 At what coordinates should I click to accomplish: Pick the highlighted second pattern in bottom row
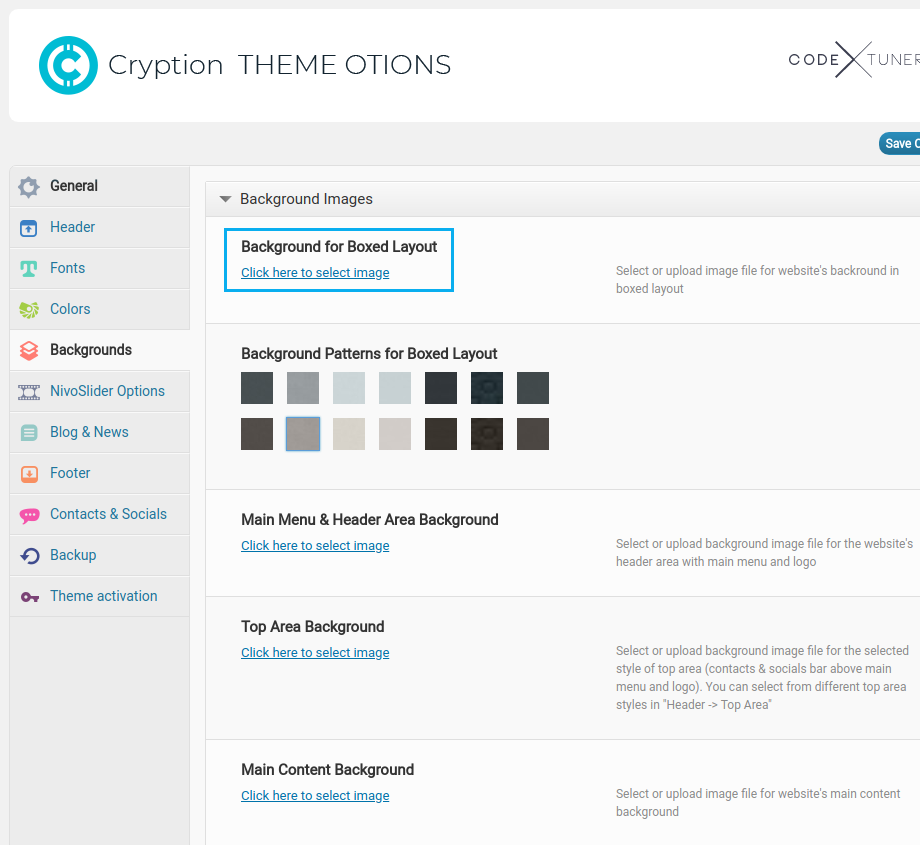303,434
